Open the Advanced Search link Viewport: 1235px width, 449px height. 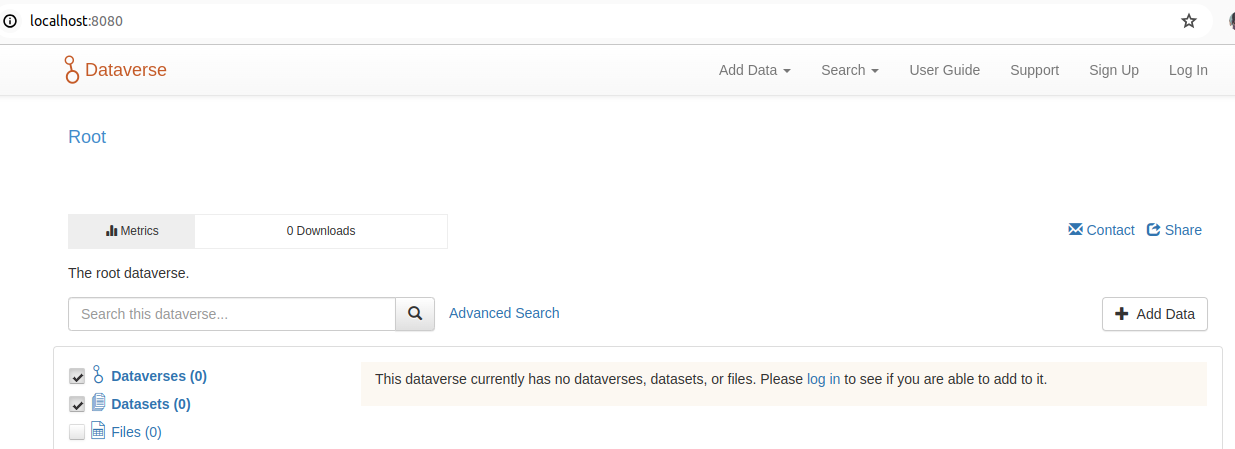pyautogui.click(x=504, y=313)
